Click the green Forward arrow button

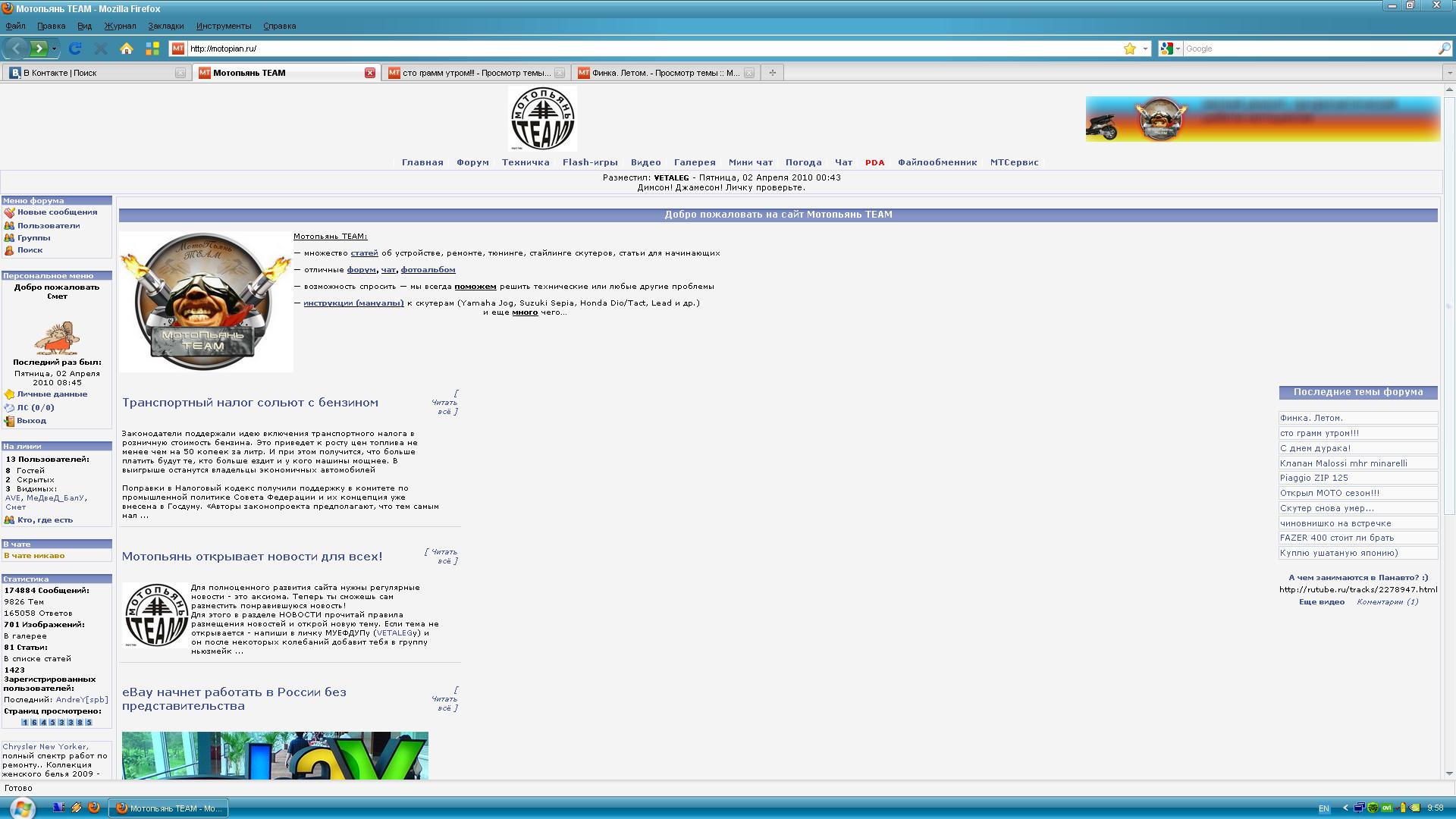39,49
